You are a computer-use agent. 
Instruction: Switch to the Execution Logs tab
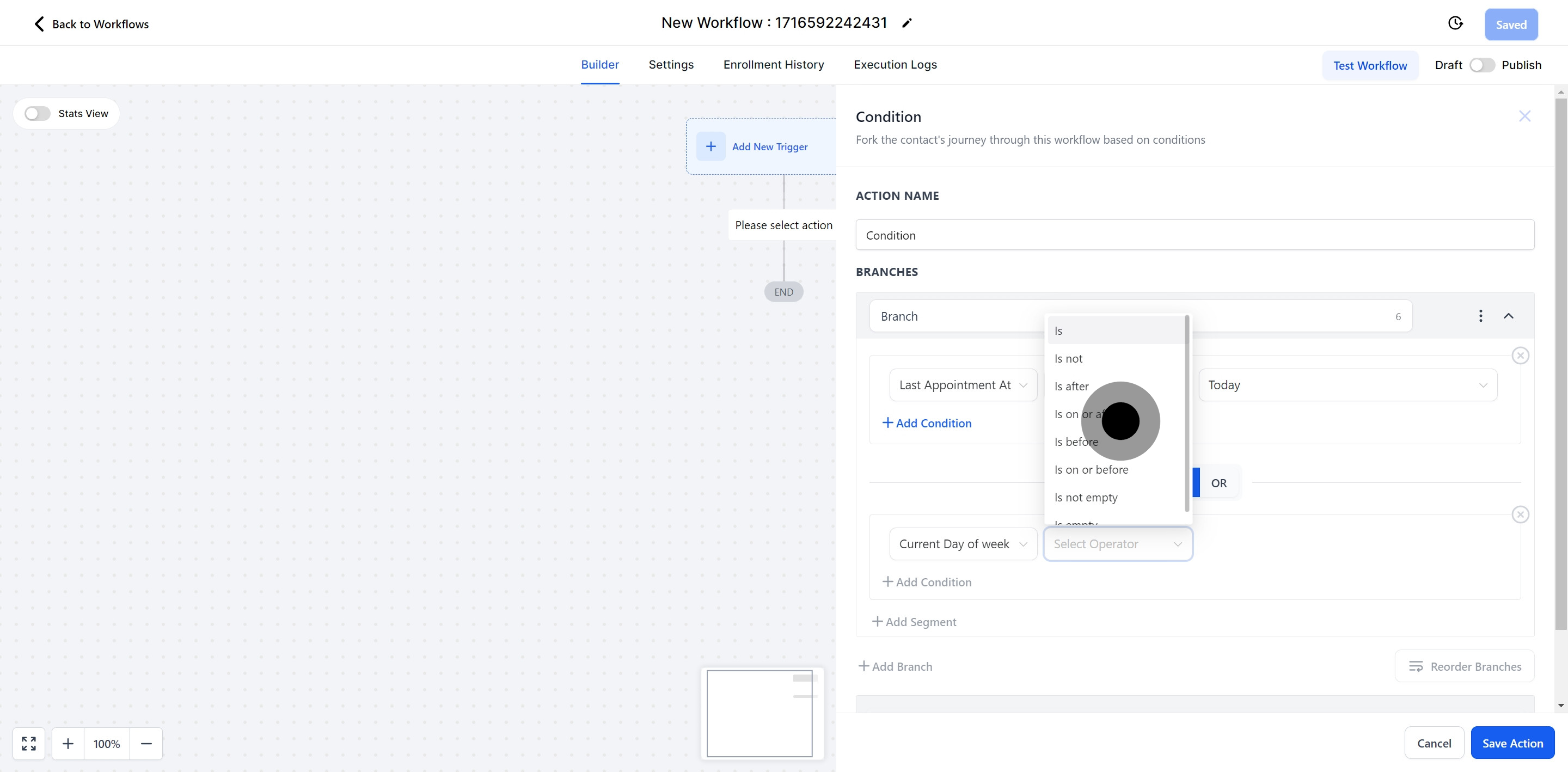tap(895, 65)
